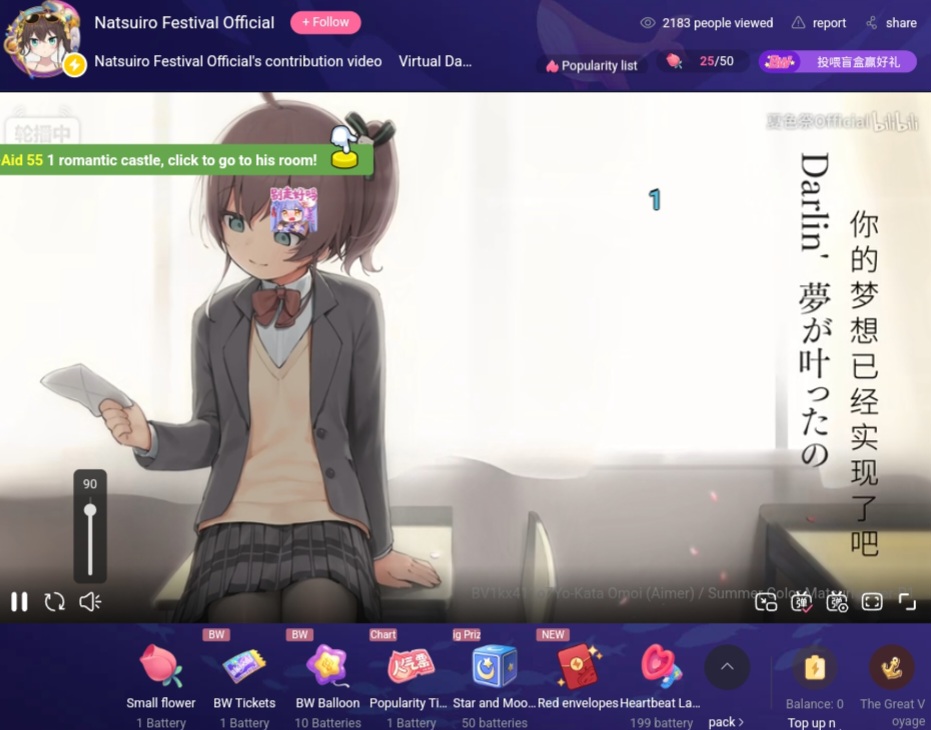The height and width of the screenshot is (730, 931).
Task: Open The Great Voyage anchor icon
Action: click(x=892, y=668)
